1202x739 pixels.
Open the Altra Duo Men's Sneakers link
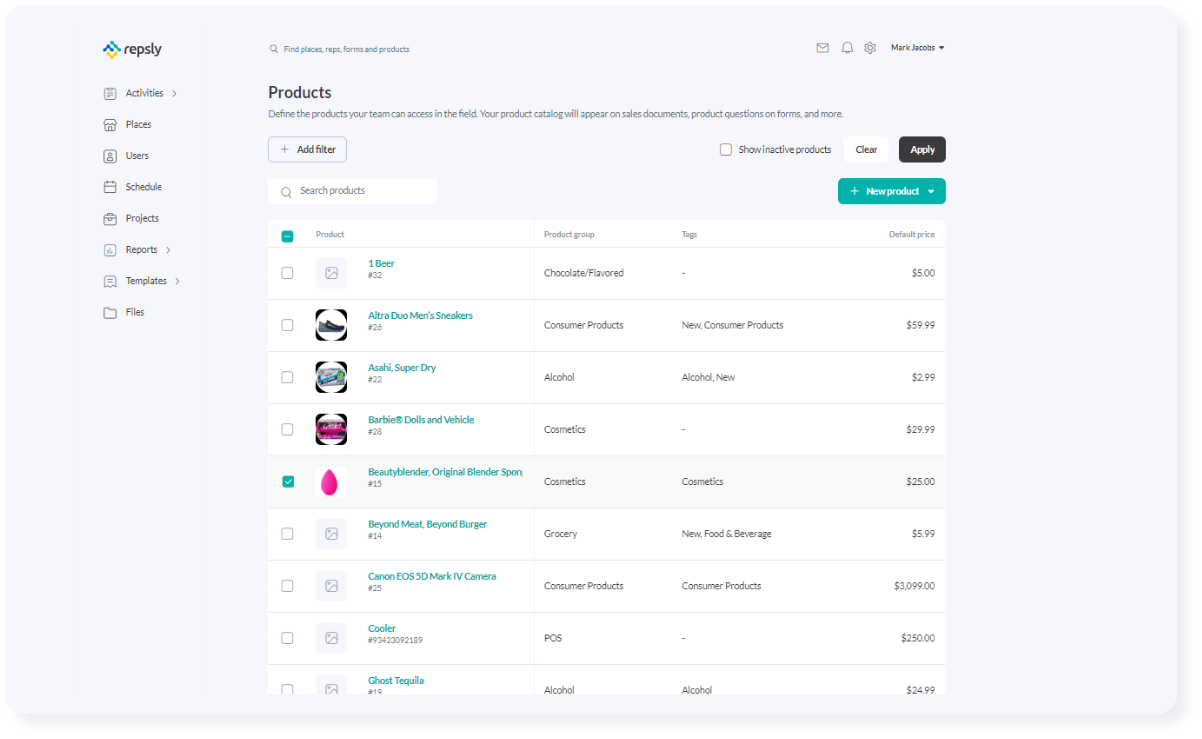tap(420, 316)
